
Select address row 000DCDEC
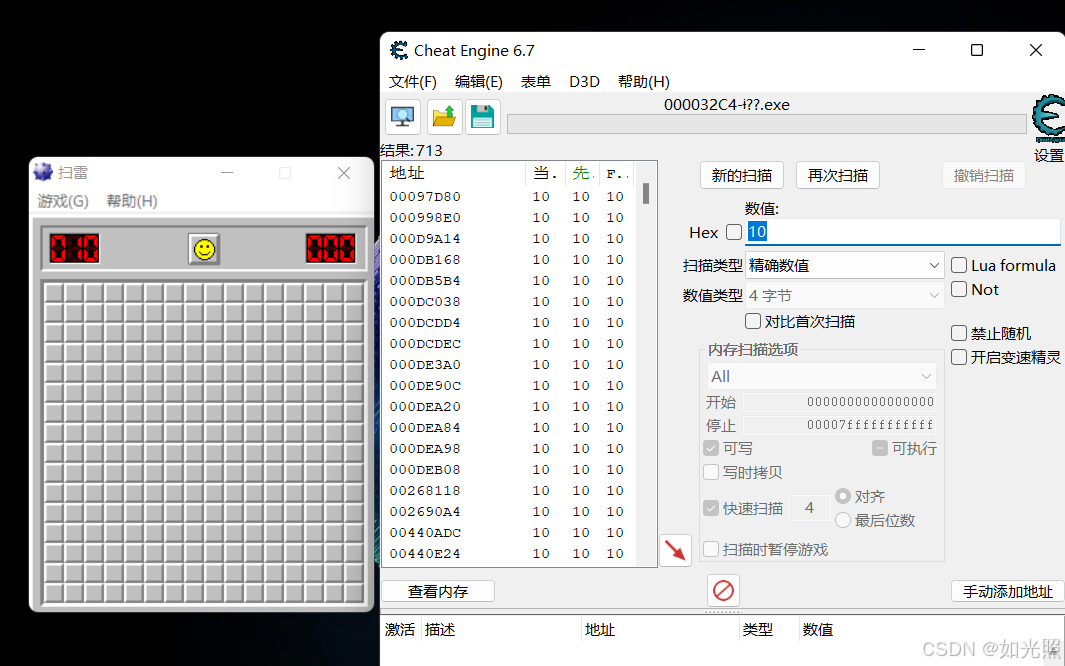tap(511, 344)
